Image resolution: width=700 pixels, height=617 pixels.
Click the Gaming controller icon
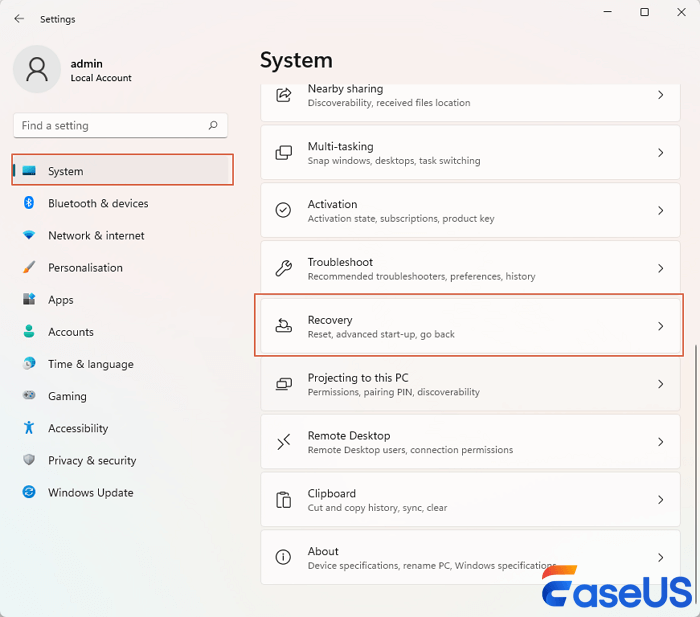point(29,396)
